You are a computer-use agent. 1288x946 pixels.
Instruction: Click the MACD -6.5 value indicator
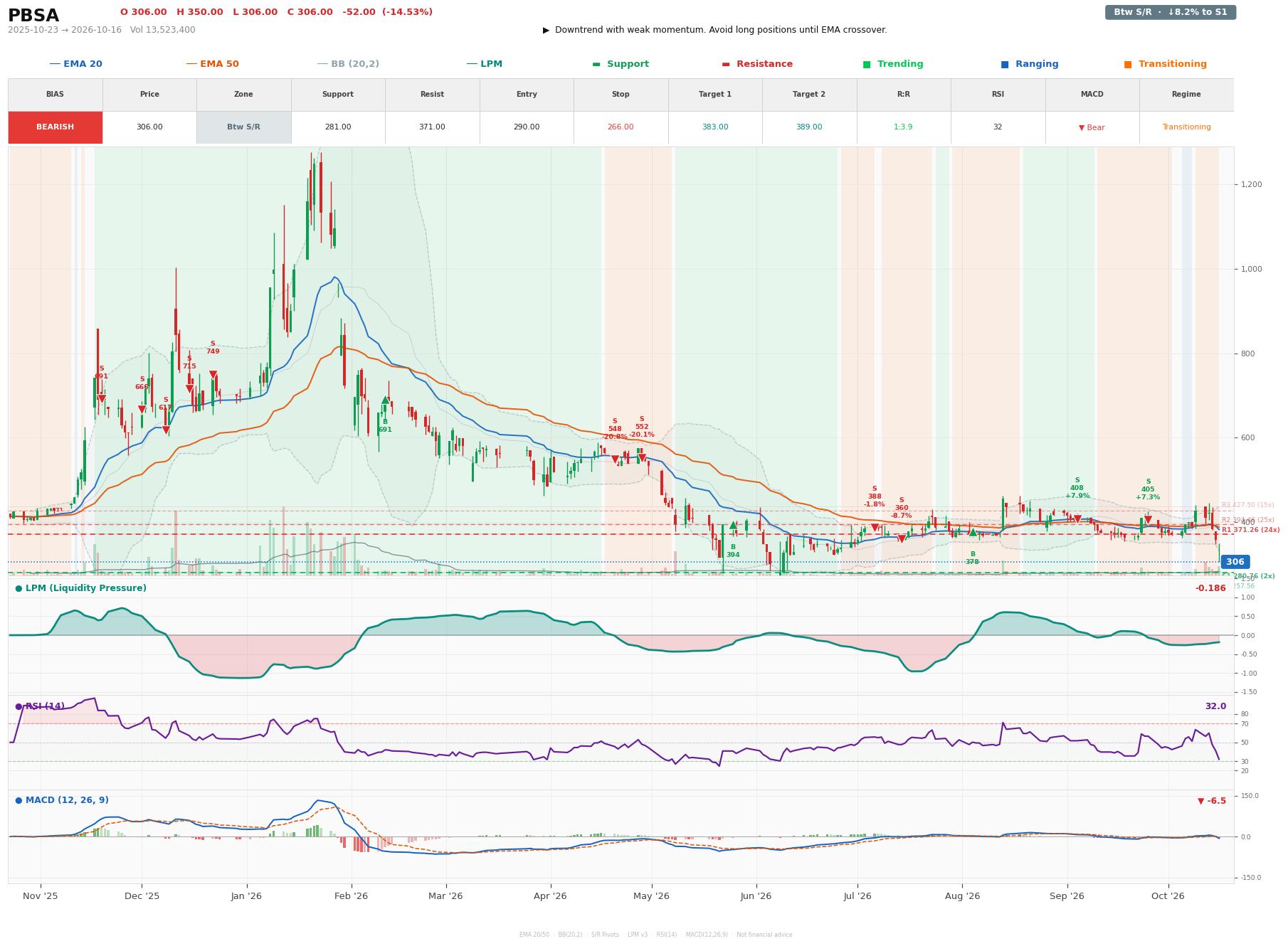(x=1212, y=801)
